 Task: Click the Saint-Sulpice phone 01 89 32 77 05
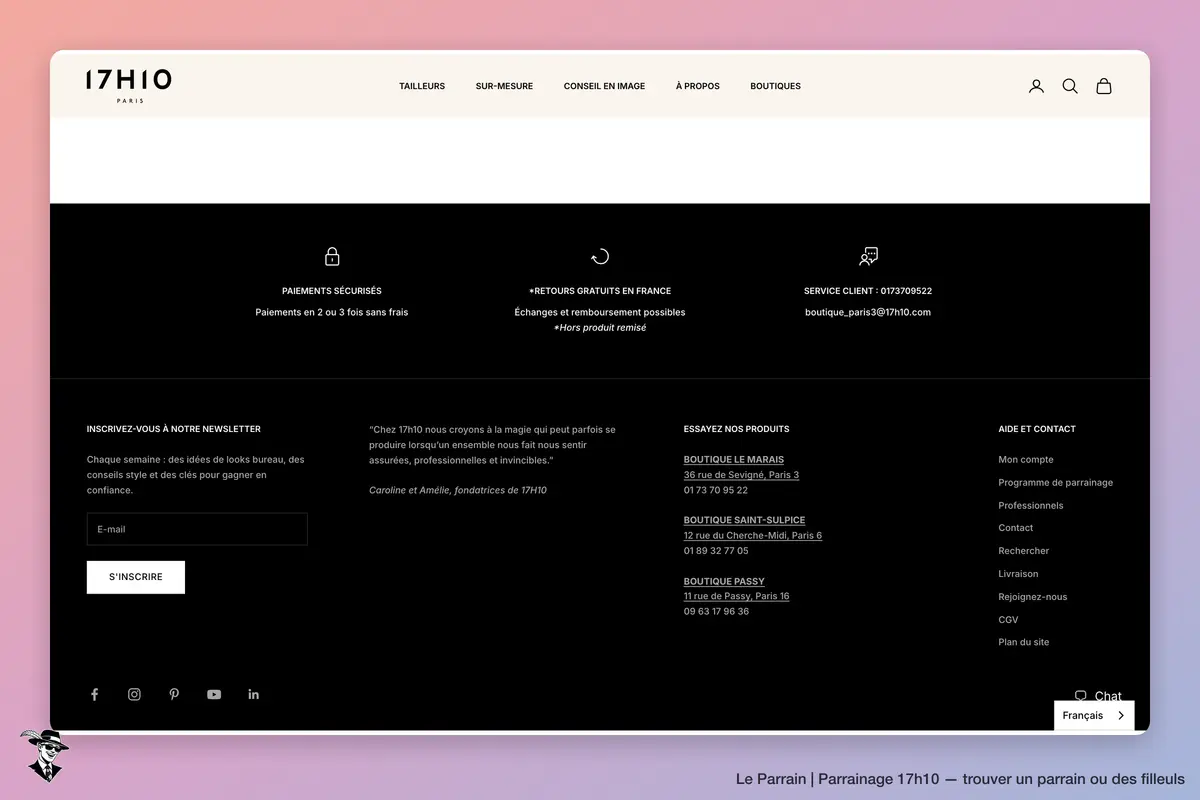click(x=716, y=551)
